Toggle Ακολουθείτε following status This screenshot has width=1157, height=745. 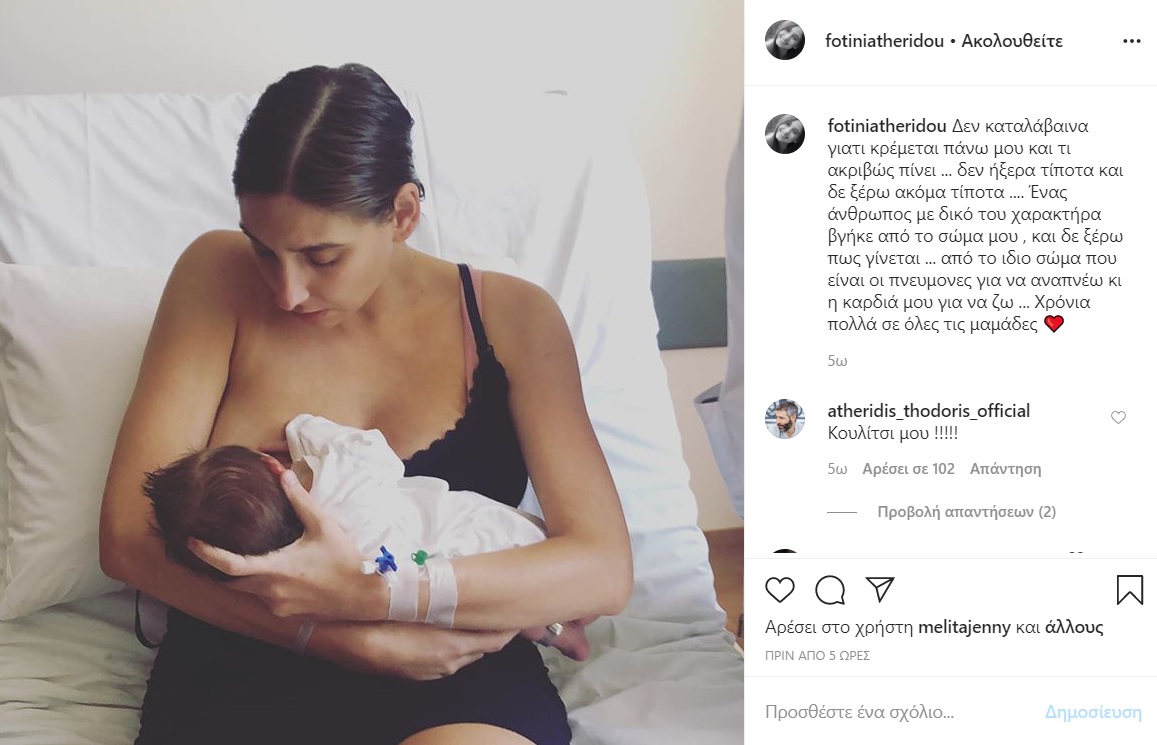pyautogui.click(x=1012, y=41)
